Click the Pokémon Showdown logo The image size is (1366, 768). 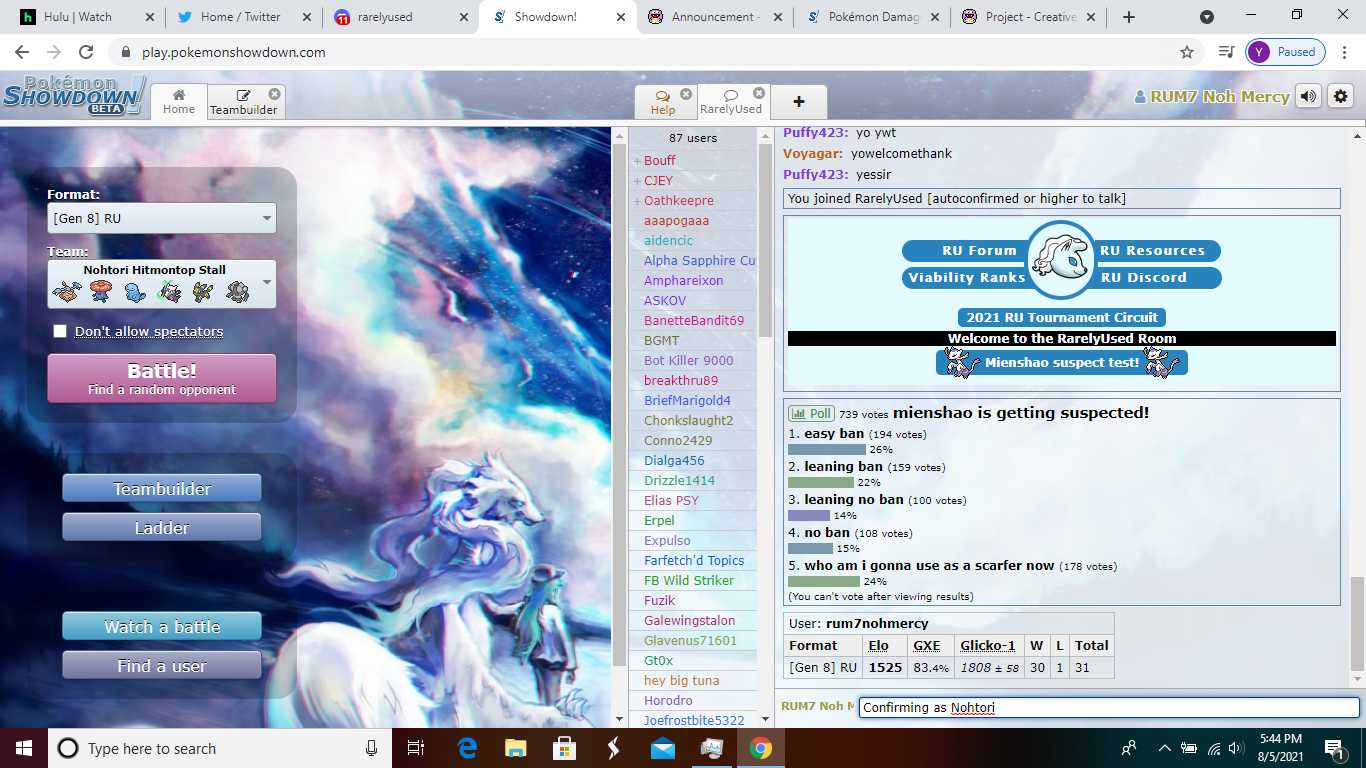(x=74, y=96)
